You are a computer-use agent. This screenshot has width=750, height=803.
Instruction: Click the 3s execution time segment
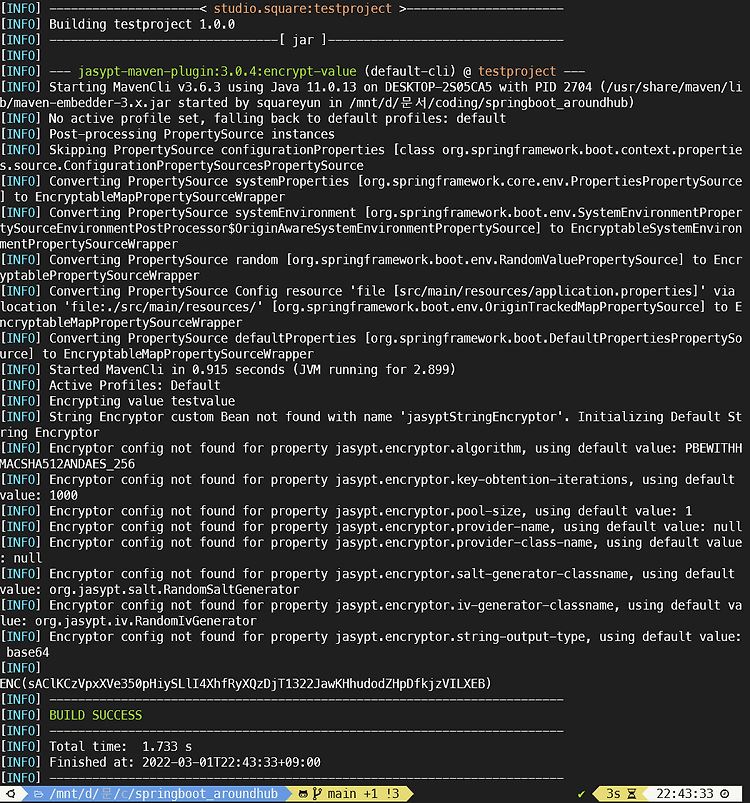point(613,794)
